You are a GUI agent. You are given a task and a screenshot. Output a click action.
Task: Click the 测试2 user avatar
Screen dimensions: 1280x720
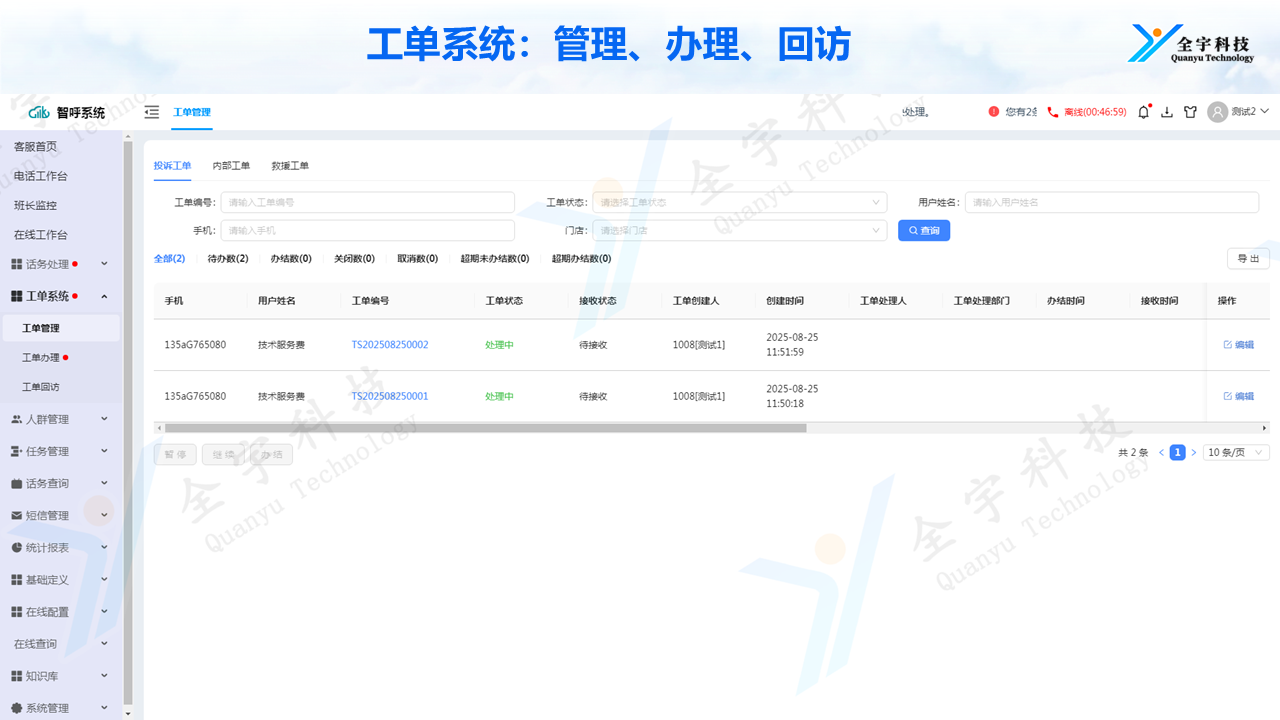click(x=1217, y=112)
